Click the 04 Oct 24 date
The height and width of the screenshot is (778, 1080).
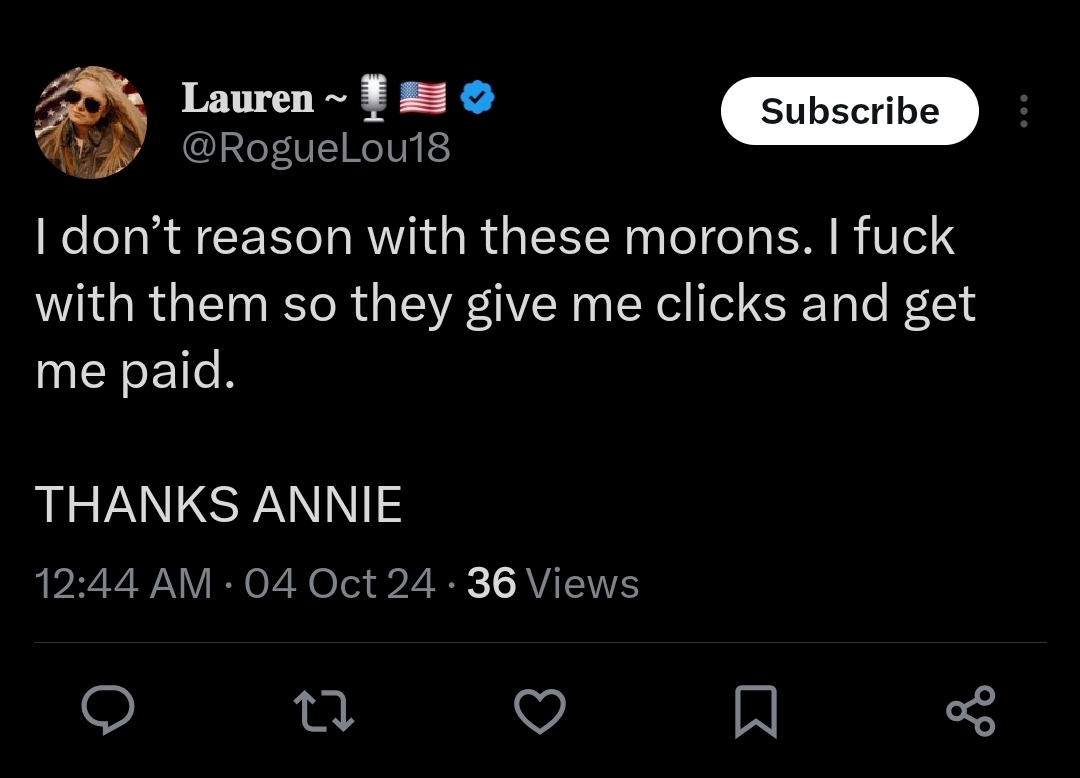(340, 583)
